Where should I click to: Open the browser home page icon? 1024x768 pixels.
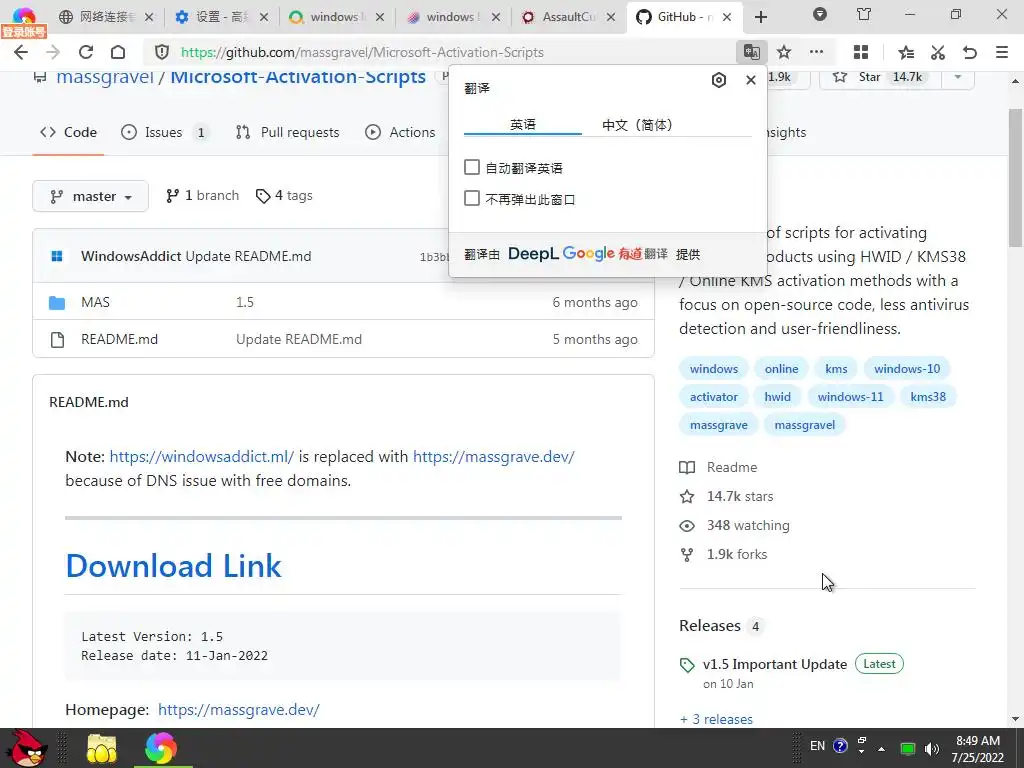click(118, 52)
